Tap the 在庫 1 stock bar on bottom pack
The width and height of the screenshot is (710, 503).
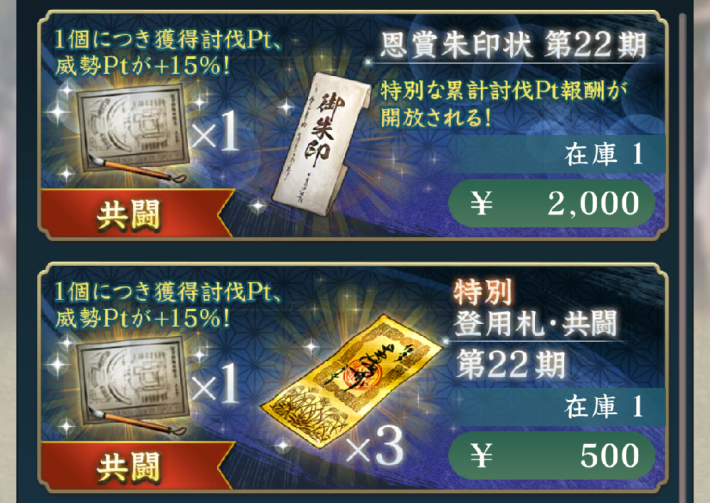pyautogui.click(x=557, y=407)
